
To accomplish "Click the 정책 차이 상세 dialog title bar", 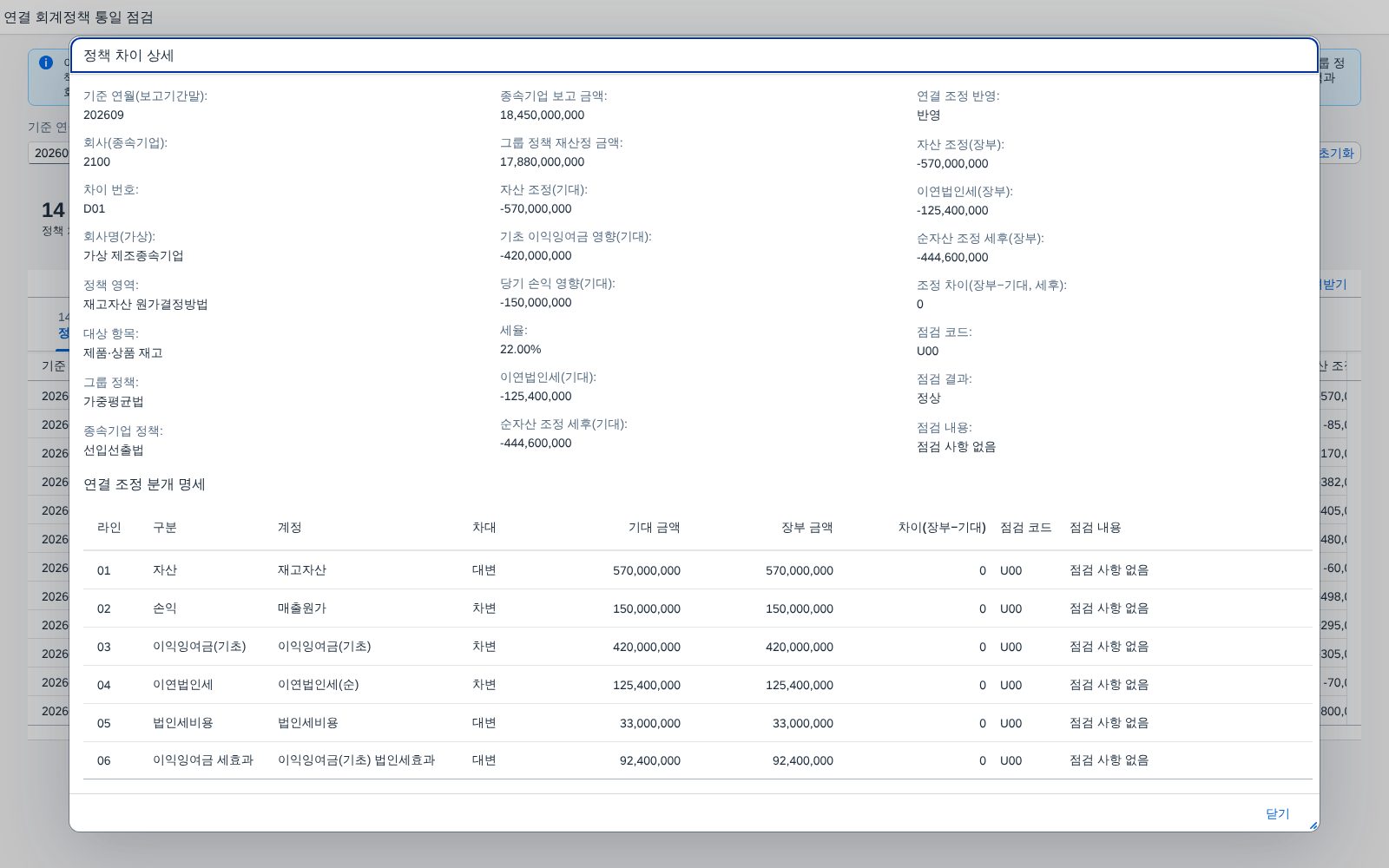I will [694, 56].
